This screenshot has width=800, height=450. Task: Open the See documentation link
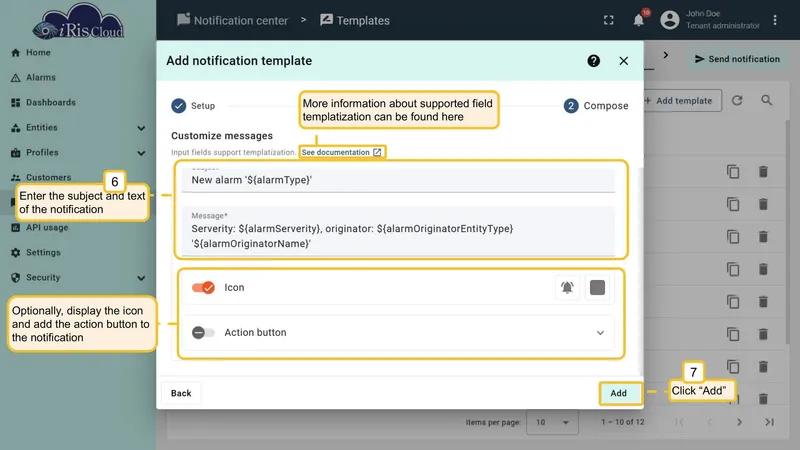341,152
